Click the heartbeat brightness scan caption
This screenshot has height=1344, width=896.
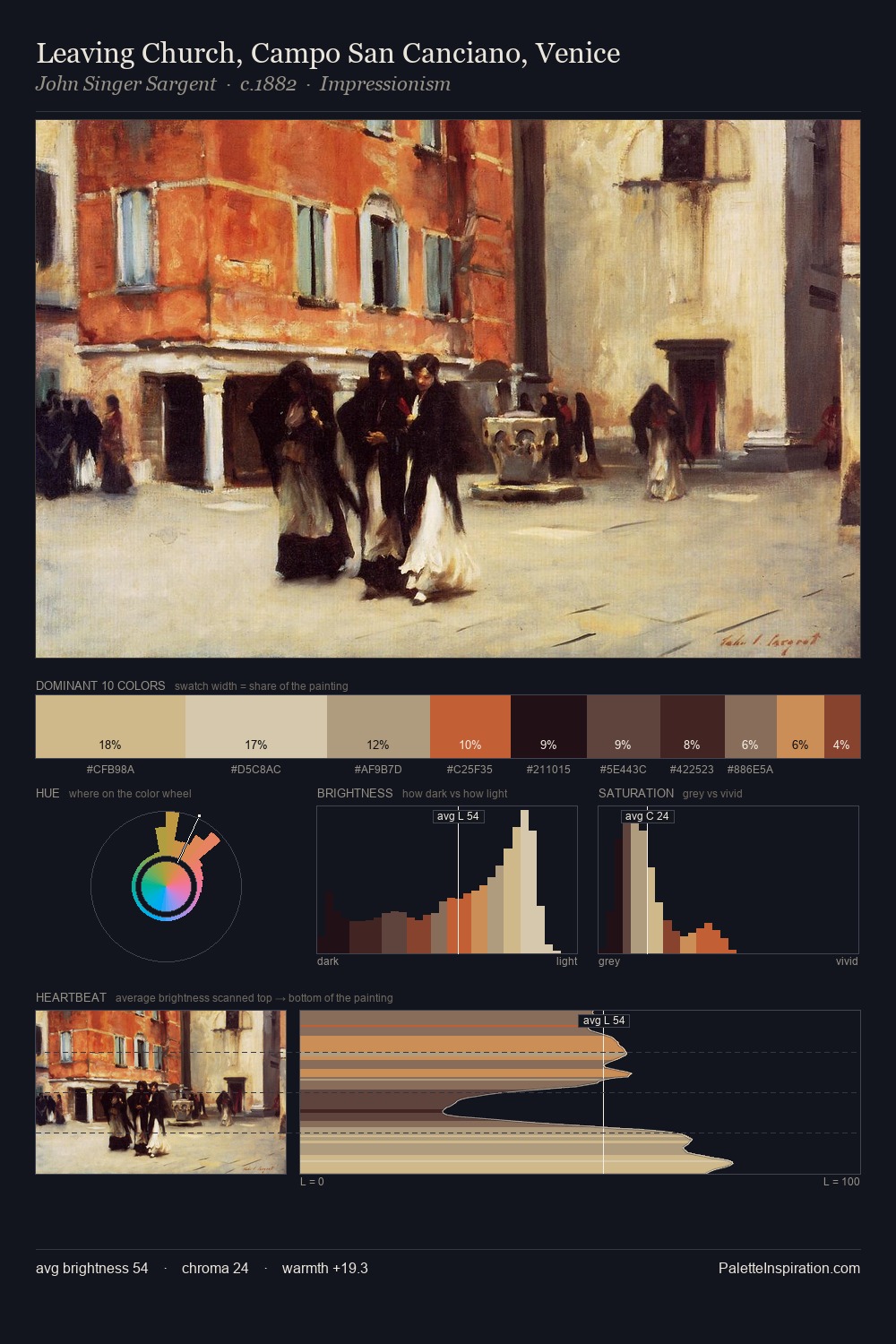[254, 998]
